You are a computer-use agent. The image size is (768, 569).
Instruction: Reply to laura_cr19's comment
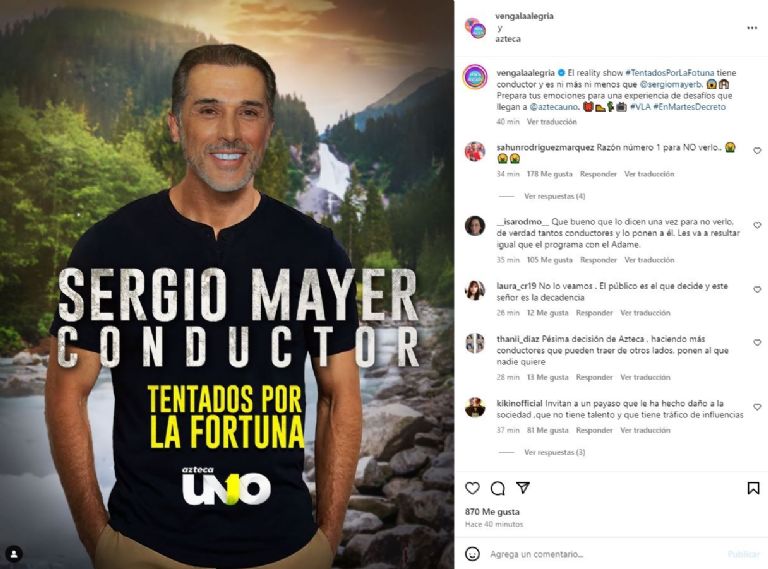[594, 312]
